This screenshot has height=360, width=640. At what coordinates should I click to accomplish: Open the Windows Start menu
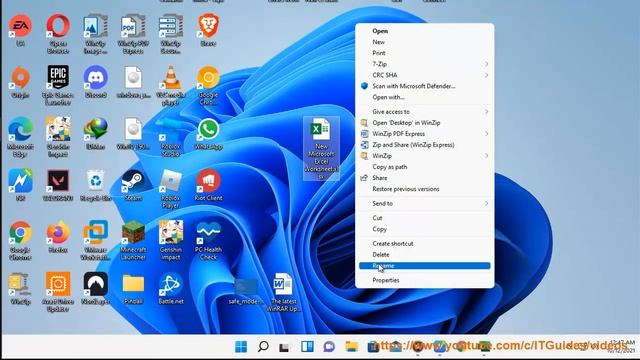tap(241, 347)
